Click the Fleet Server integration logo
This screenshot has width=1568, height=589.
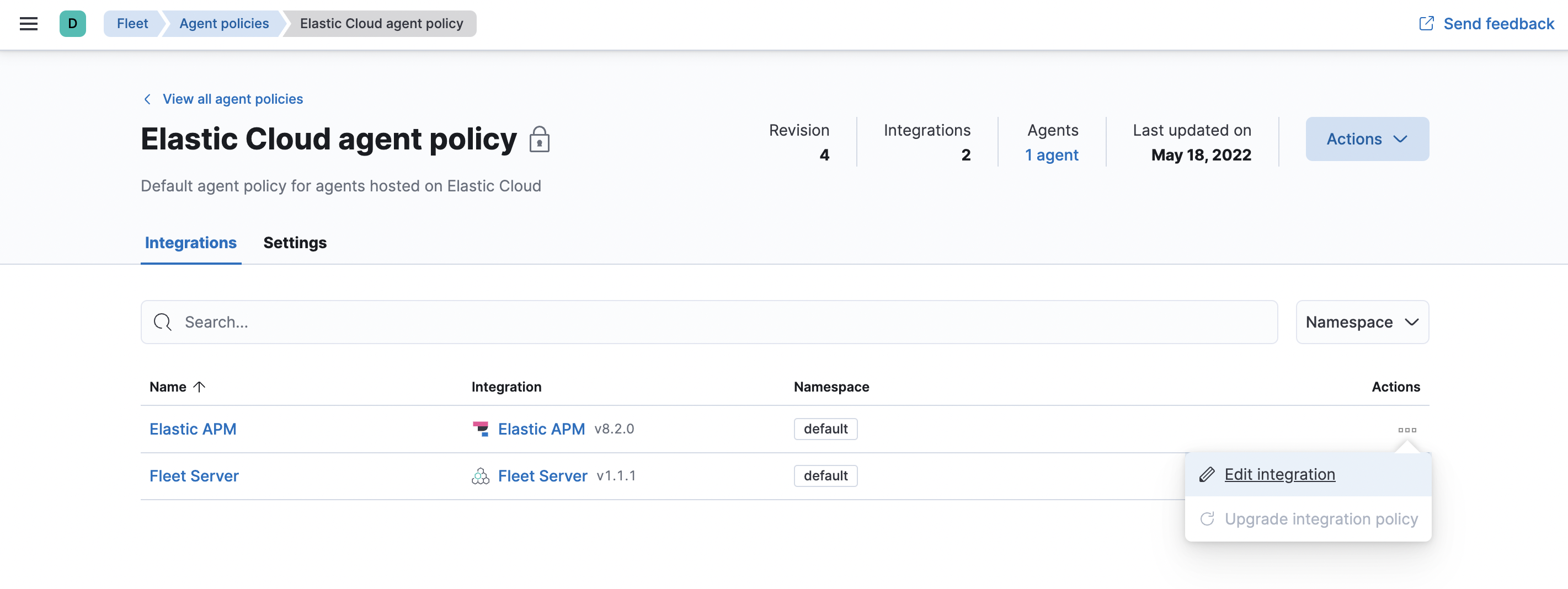point(480,476)
